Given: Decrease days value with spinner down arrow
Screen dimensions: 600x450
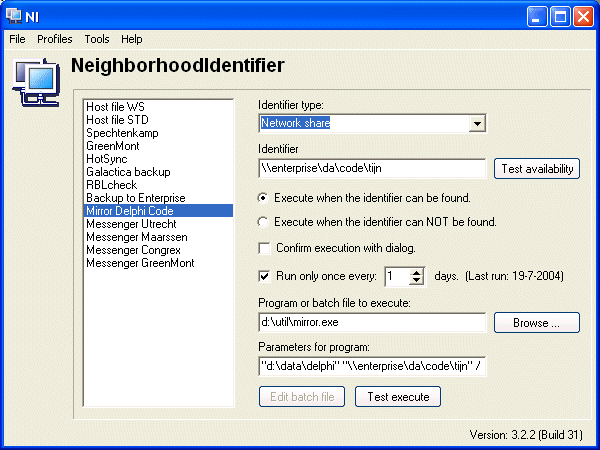Looking at the screenshot, I should tap(416, 280).
